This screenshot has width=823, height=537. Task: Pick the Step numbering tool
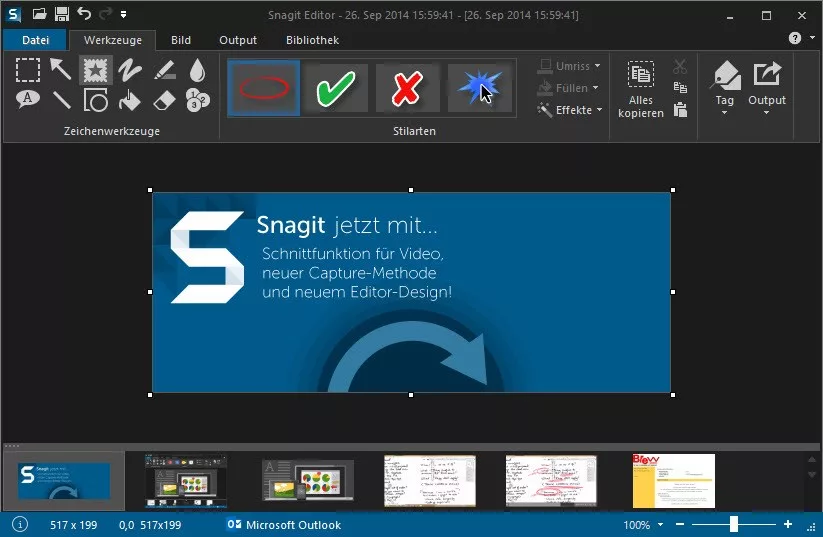(198, 100)
